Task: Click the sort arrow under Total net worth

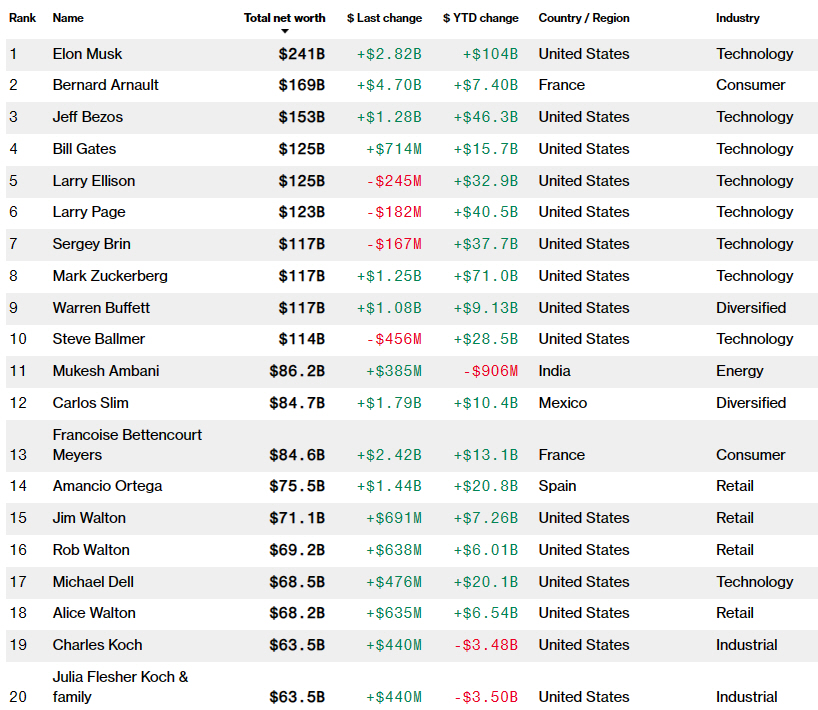Action: click(x=284, y=31)
